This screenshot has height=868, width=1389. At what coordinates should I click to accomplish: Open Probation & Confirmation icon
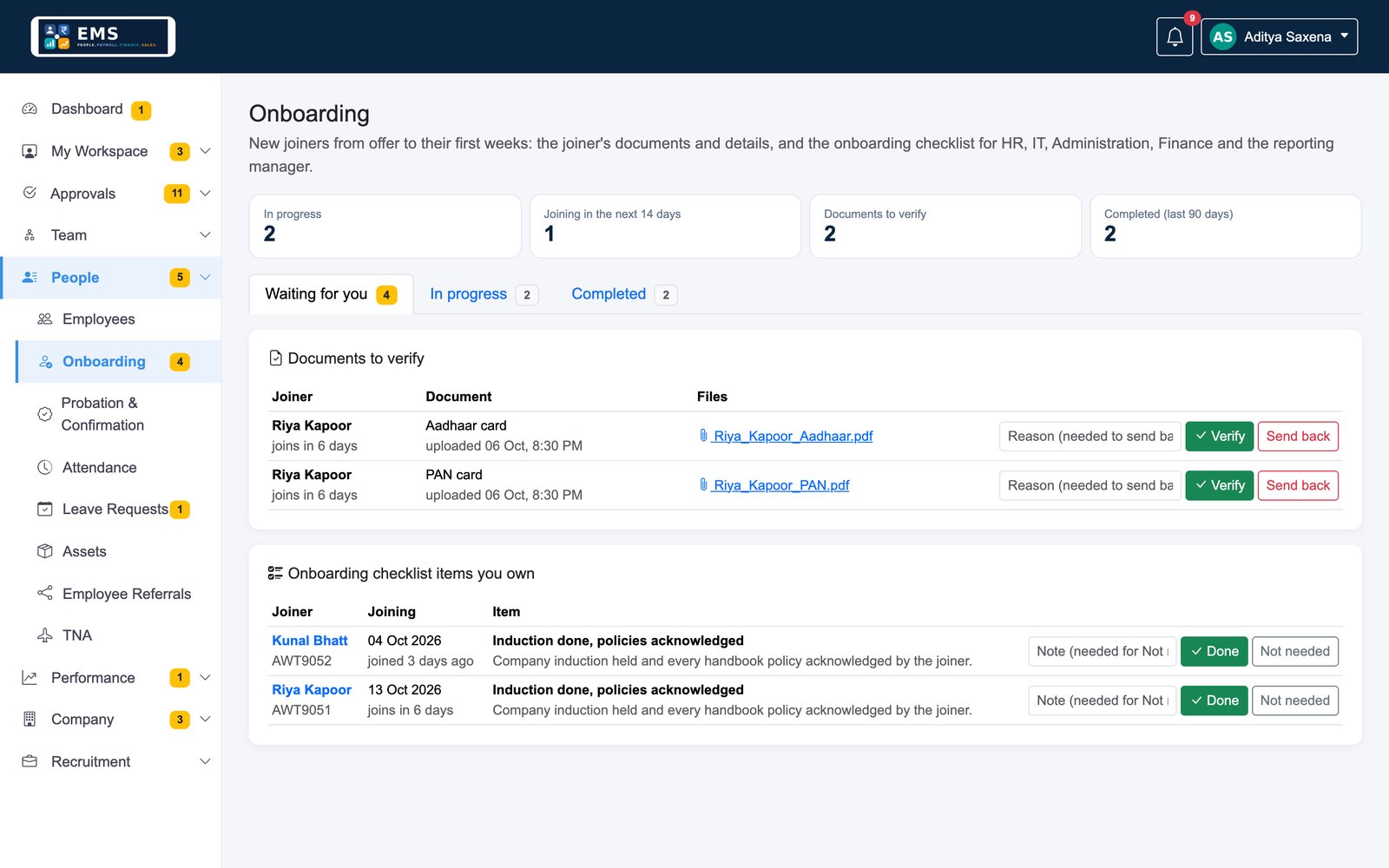45,414
